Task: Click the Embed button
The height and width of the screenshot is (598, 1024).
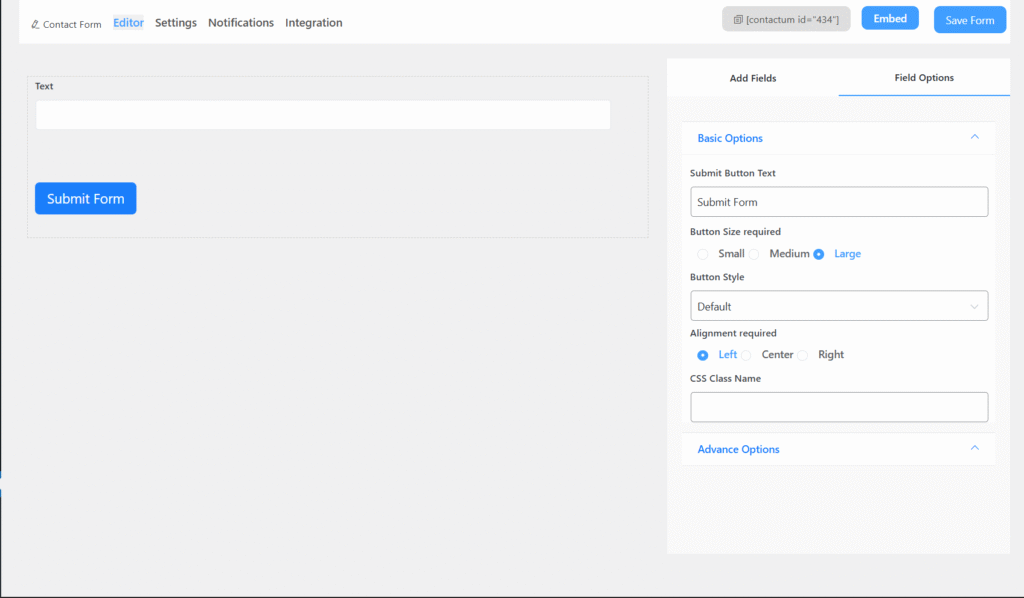Action: [889, 19]
